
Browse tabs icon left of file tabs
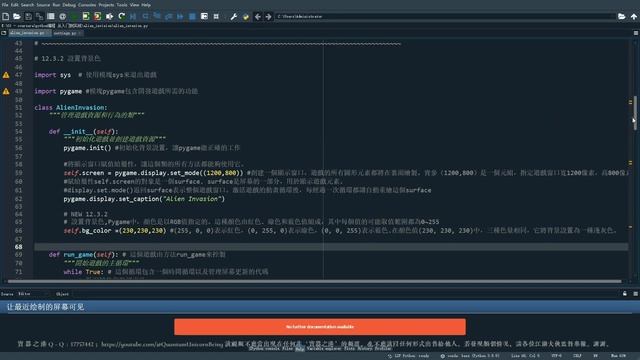pyautogui.click(x=4, y=33)
